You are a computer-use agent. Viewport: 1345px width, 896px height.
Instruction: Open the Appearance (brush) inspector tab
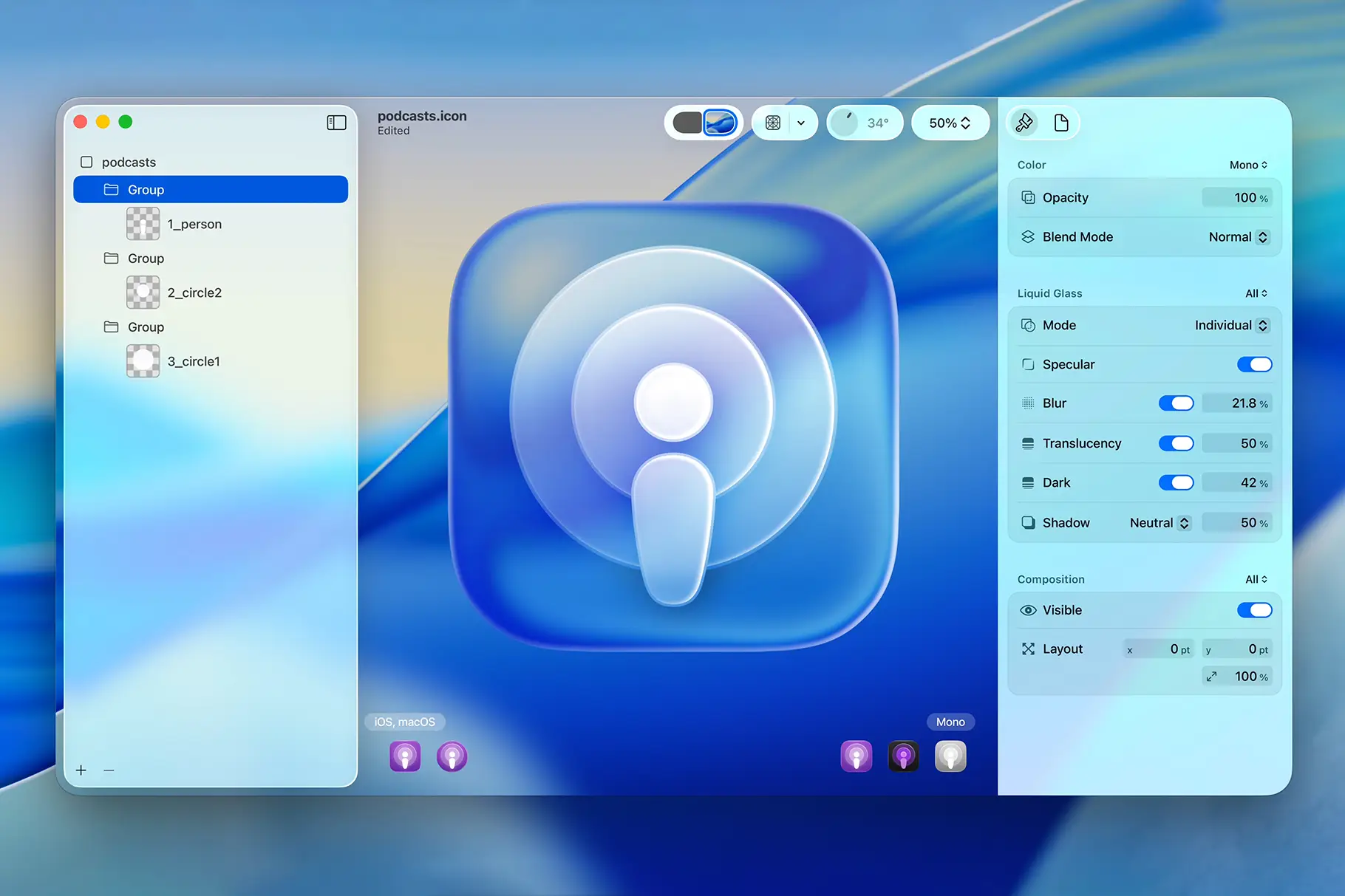pyautogui.click(x=1024, y=123)
